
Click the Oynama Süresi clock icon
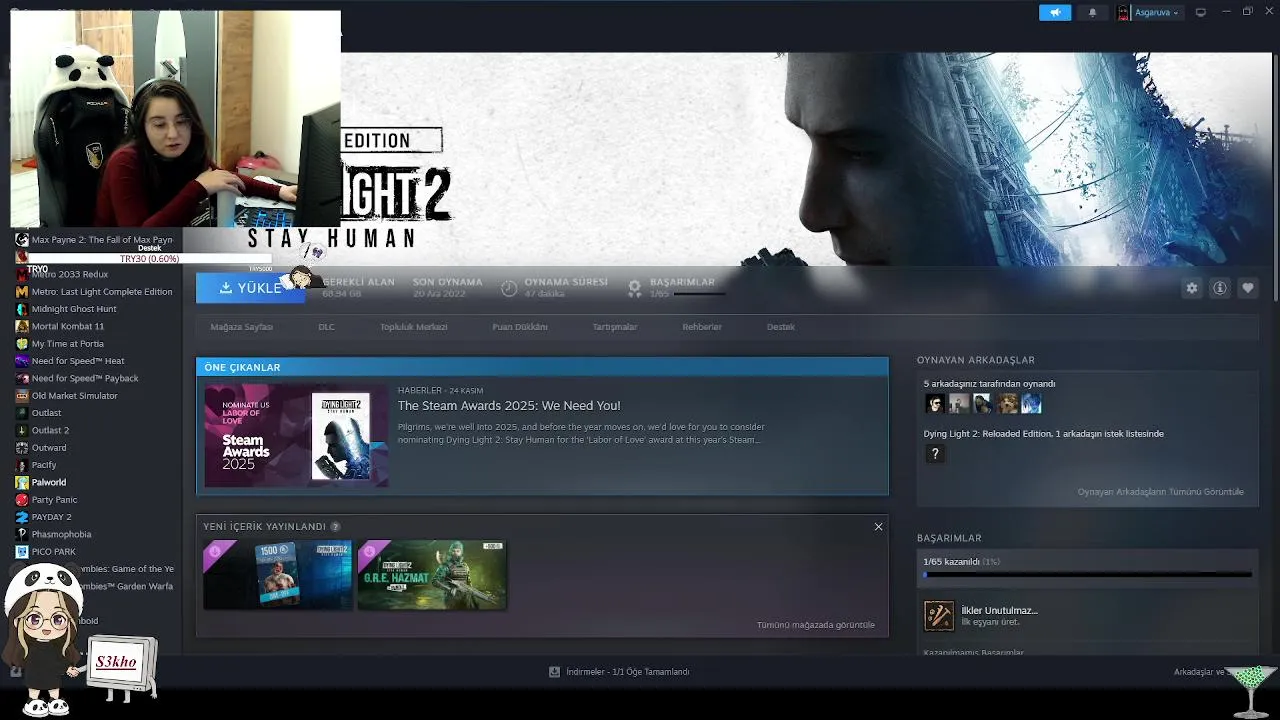pyautogui.click(x=509, y=288)
